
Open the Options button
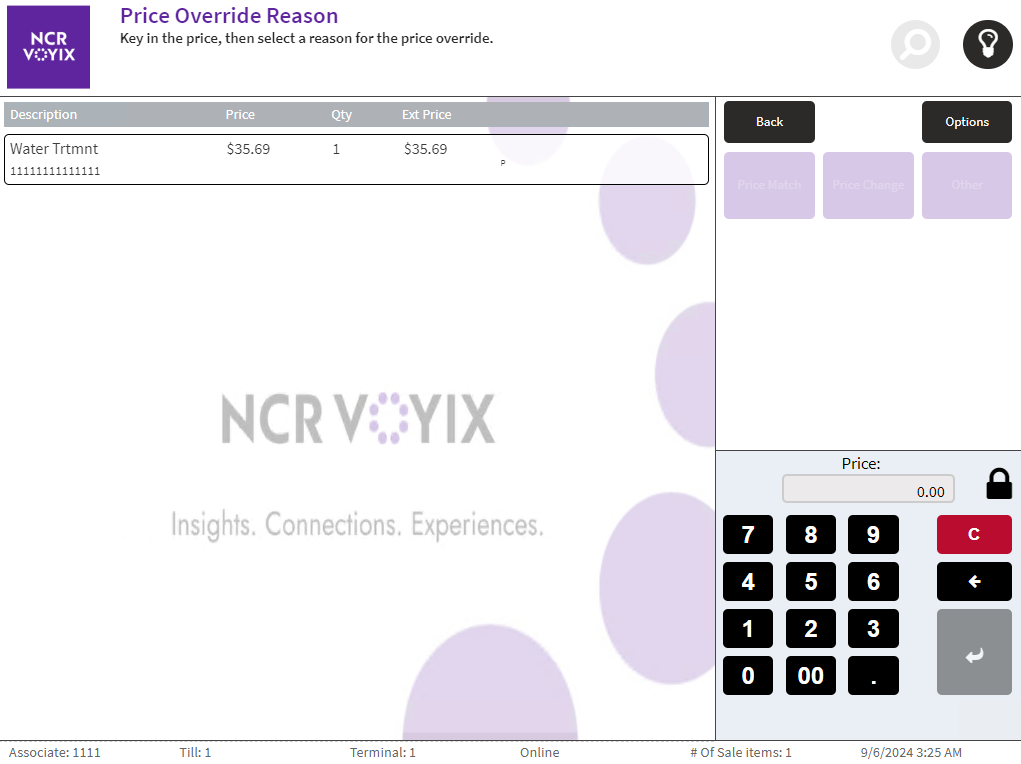pos(966,122)
